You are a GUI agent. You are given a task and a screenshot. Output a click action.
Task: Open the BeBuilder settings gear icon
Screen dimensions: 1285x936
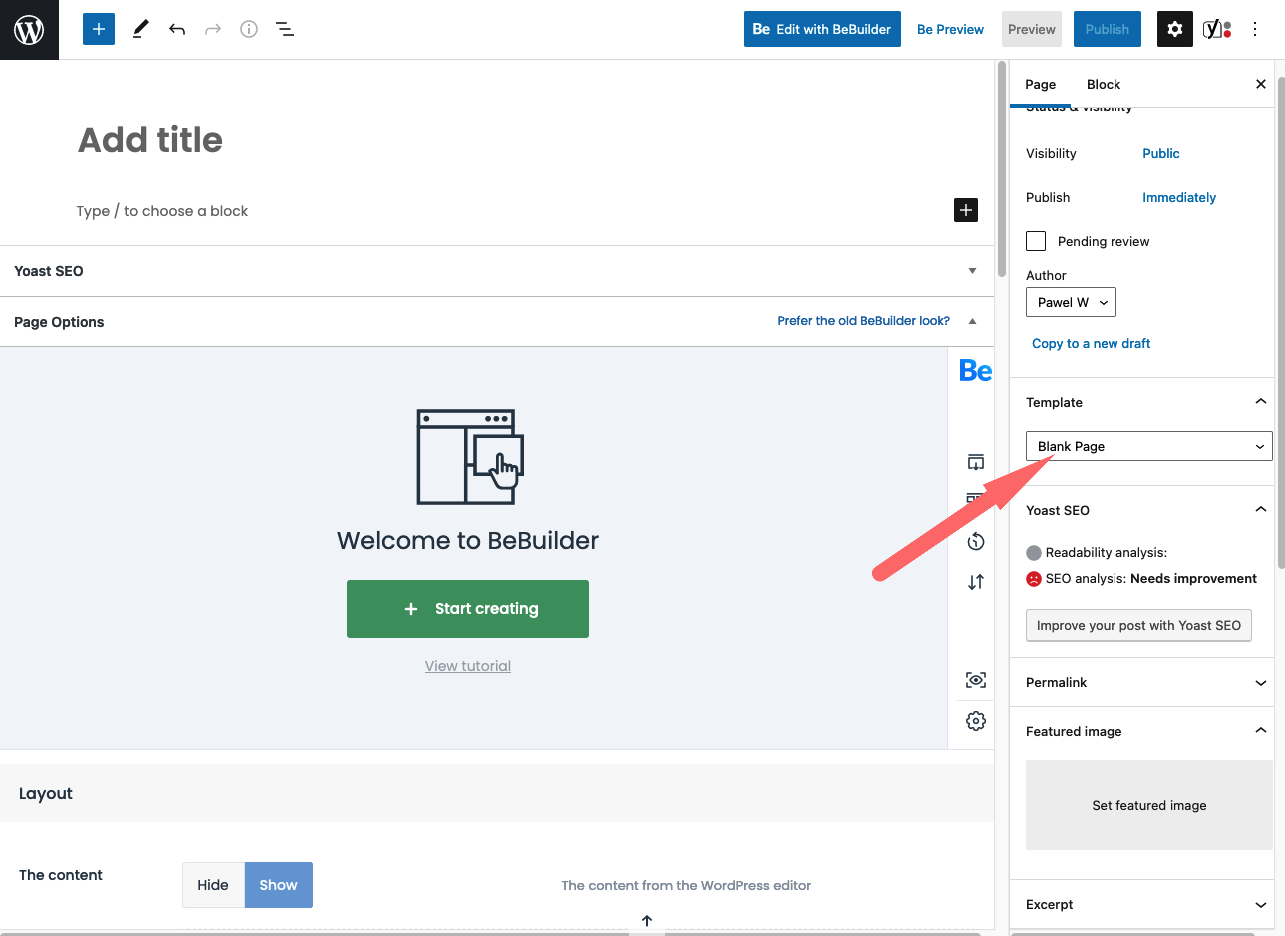[x=976, y=721]
